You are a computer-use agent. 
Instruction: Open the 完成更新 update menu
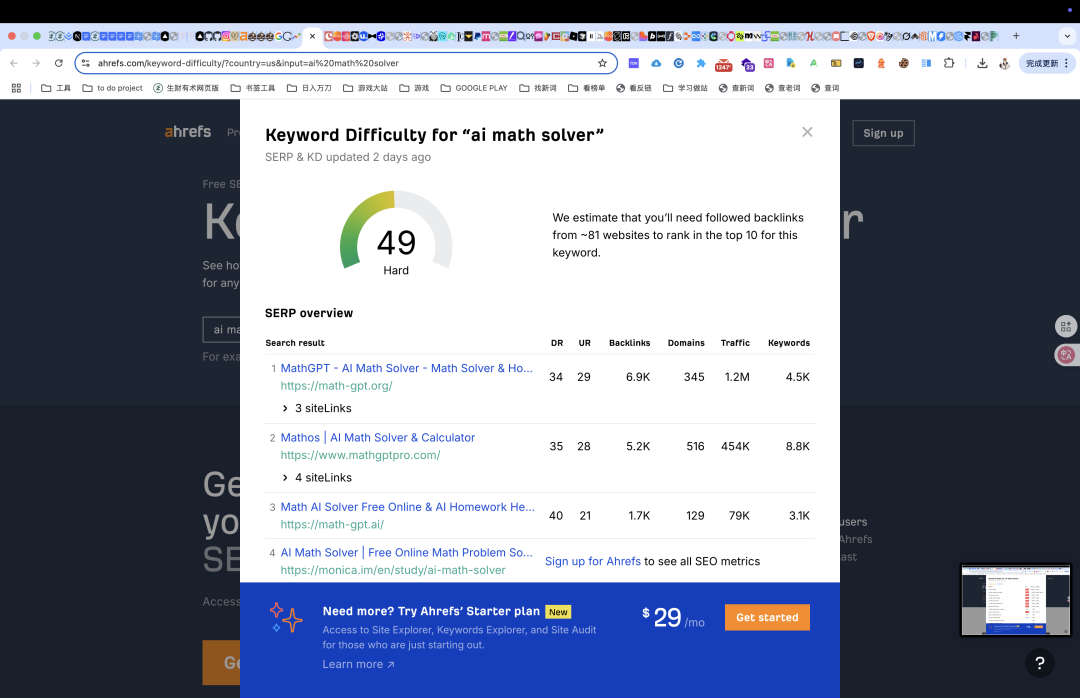1047,63
